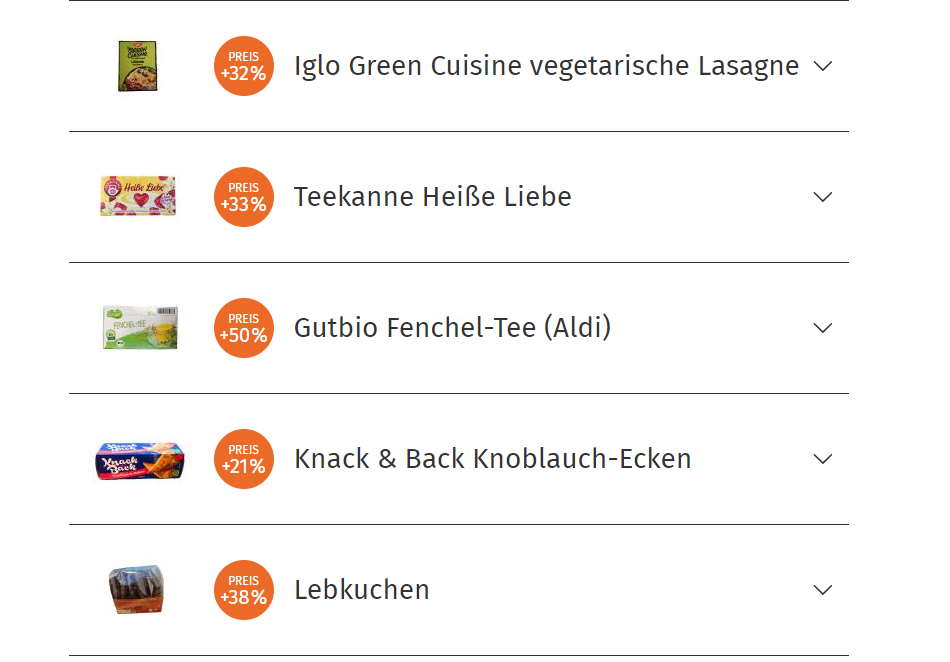The height and width of the screenshot is (662, 950).
Task: Open the Knack & Back product image
Action: point(138,459)
